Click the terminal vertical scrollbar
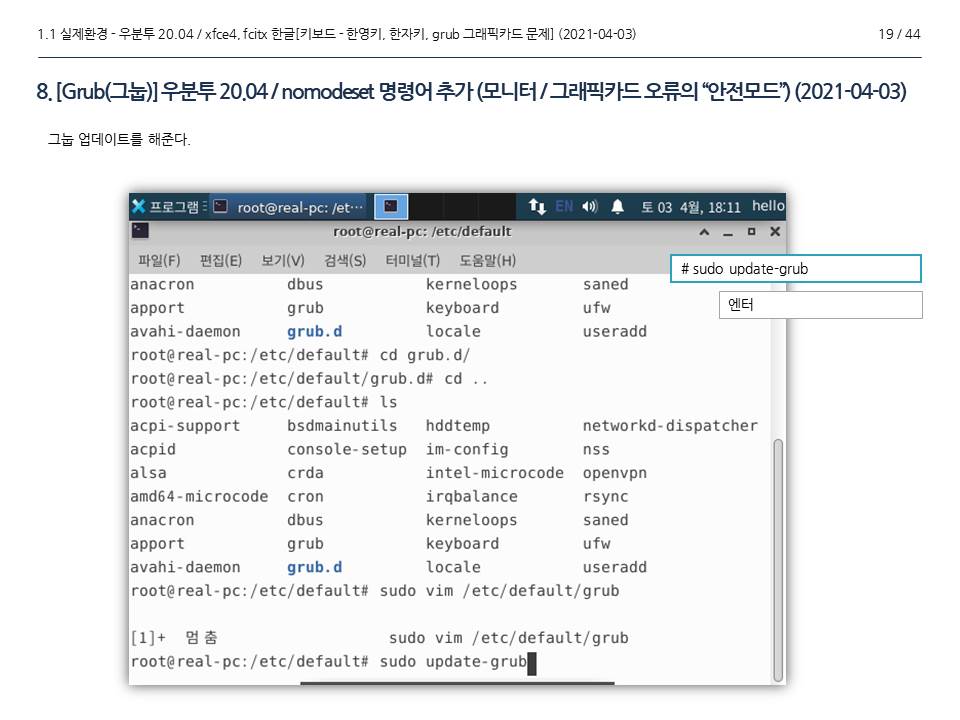 pos(778,560)
